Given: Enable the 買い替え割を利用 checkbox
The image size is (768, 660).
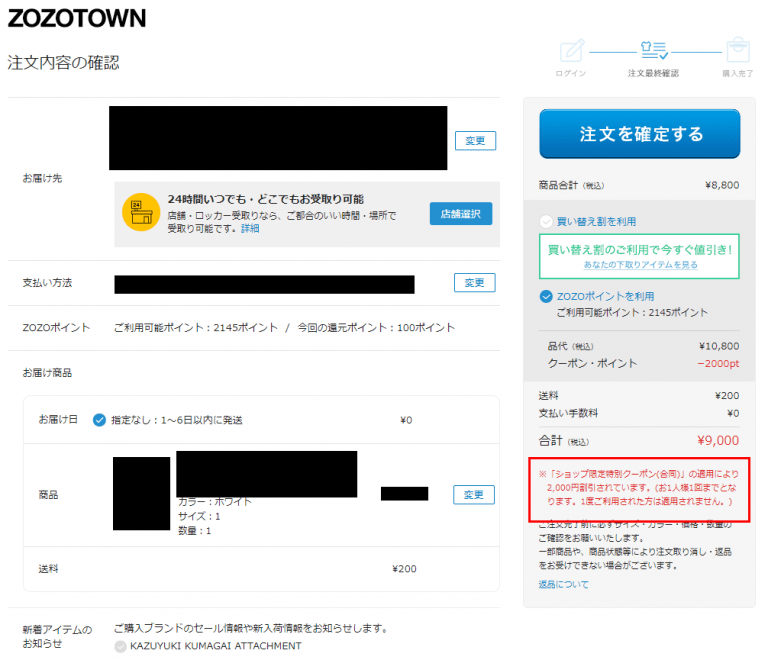Looking at the screenshot, I should pyautogui.click(x=546, y=222).
